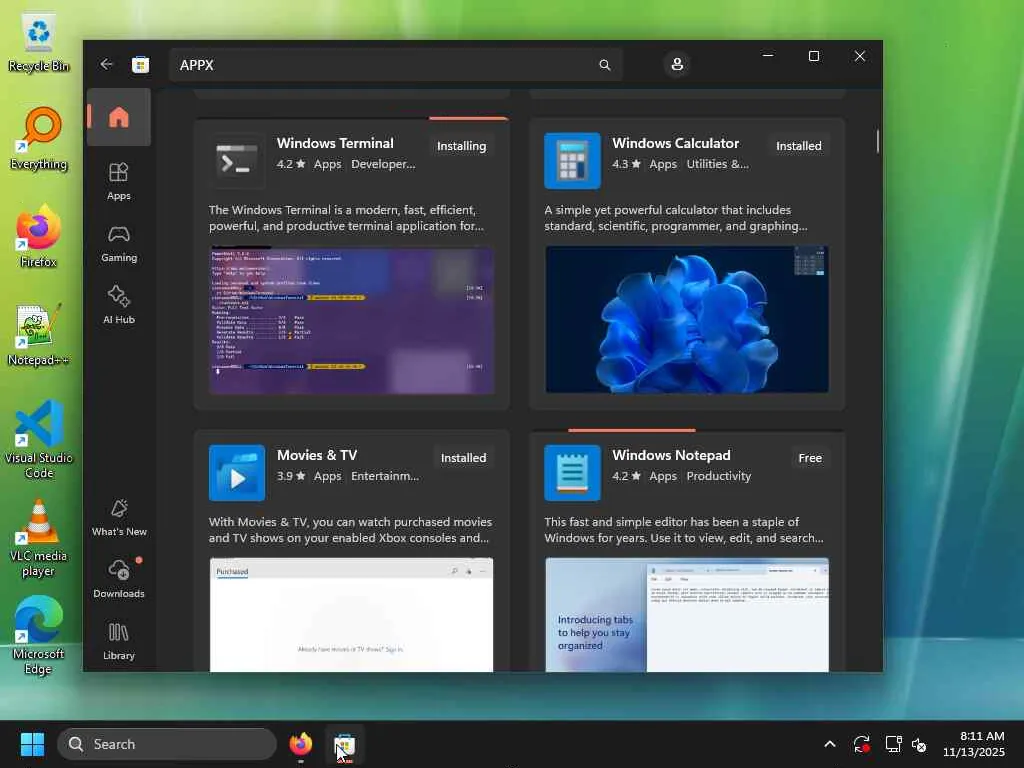Click the Windows Terminal app icon
The height and width of the screenshot is (768, 1024).
[x=236, y=161]
